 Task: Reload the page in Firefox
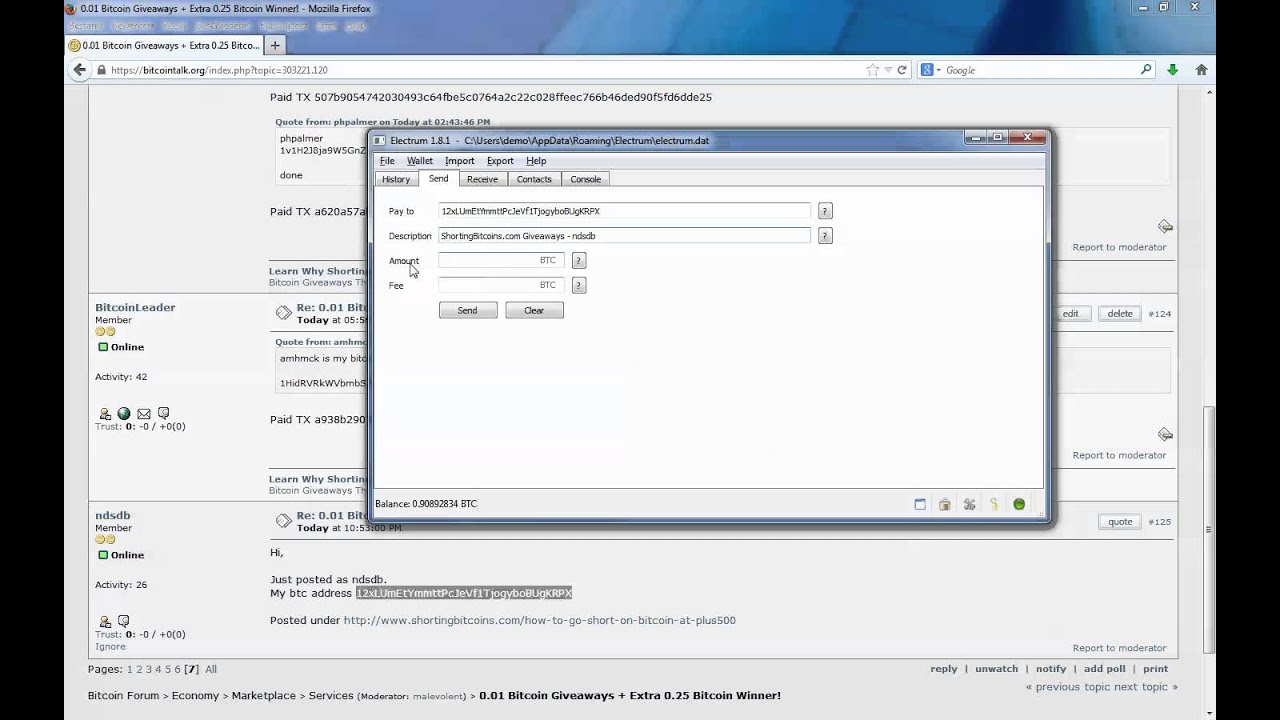point(902,70)
